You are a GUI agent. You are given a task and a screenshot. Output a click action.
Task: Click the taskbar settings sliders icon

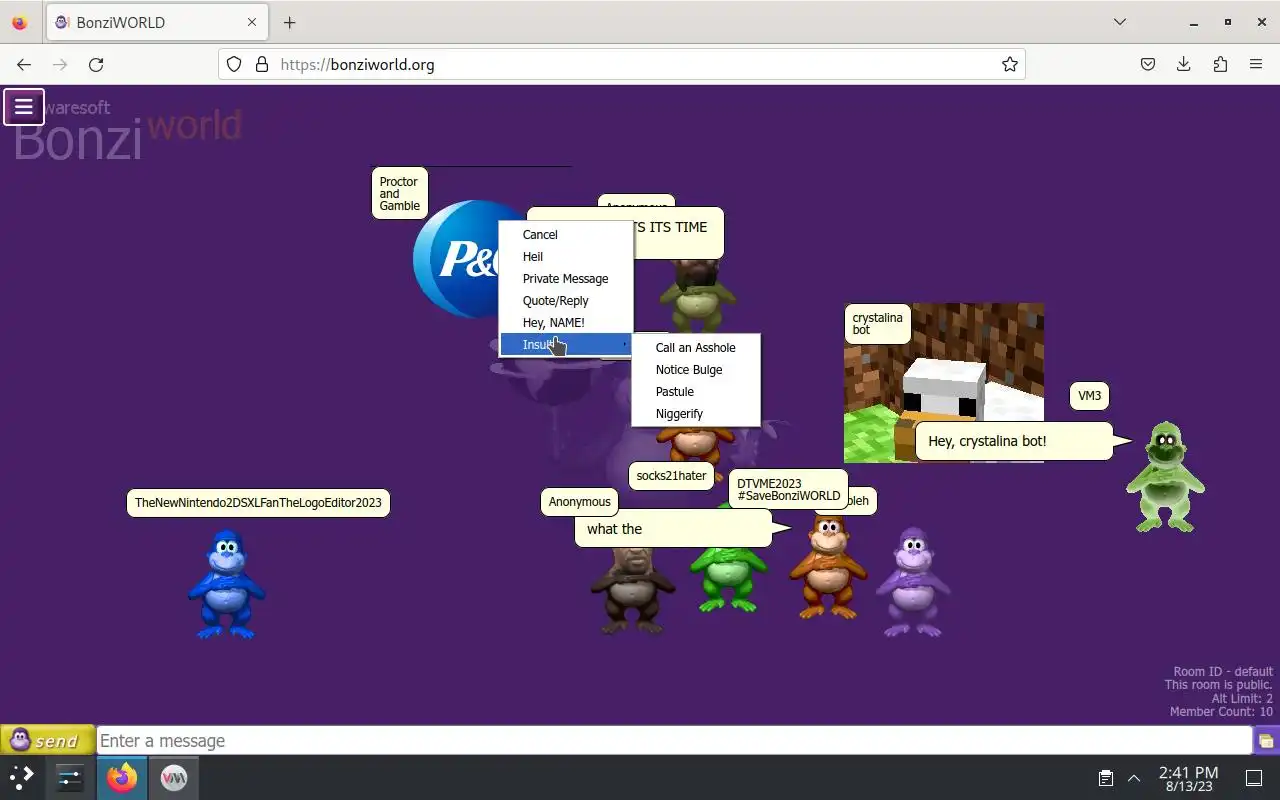pos(70,777)
